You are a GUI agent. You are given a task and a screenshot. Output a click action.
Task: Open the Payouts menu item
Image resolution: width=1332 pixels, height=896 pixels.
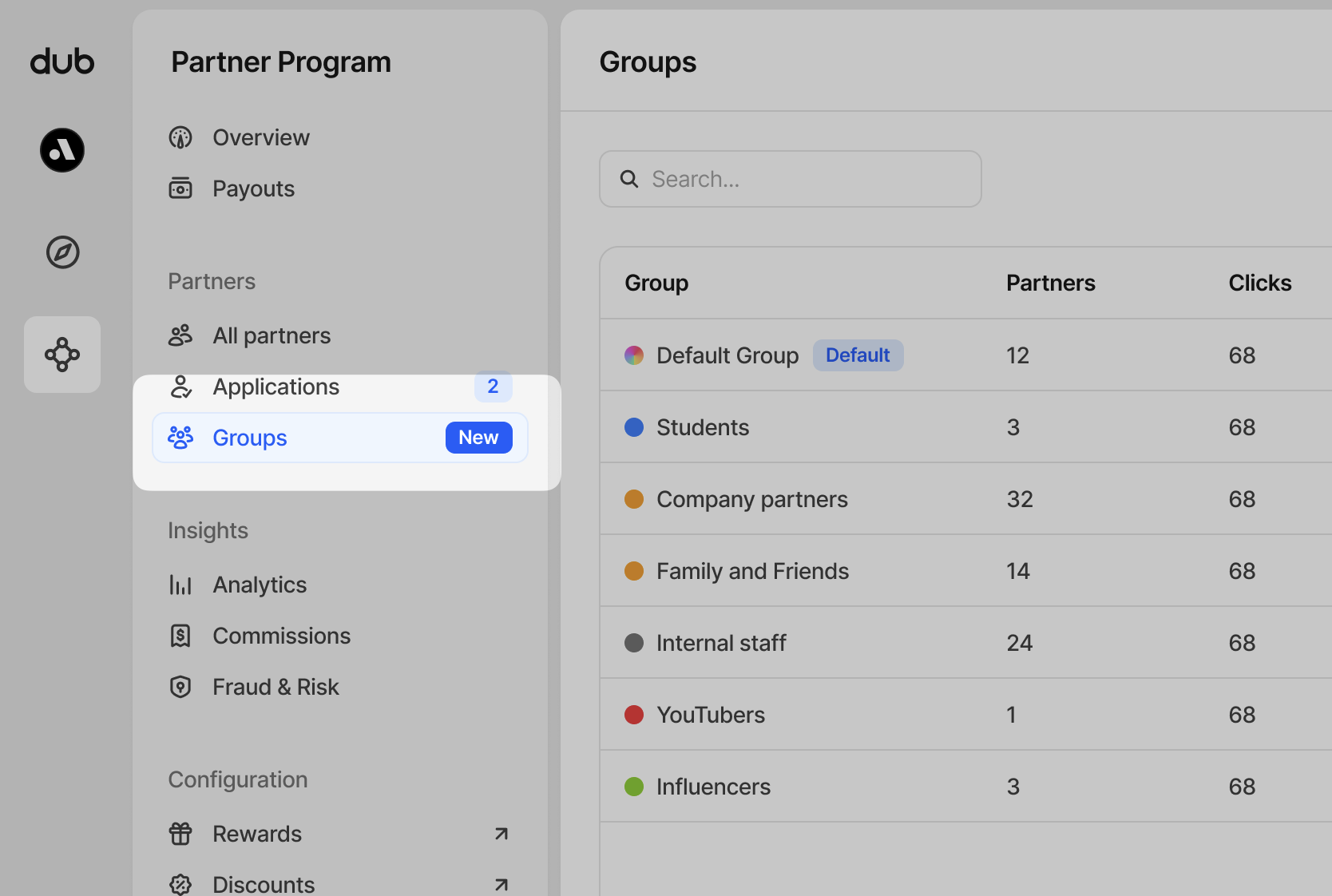tap(340, 188)
